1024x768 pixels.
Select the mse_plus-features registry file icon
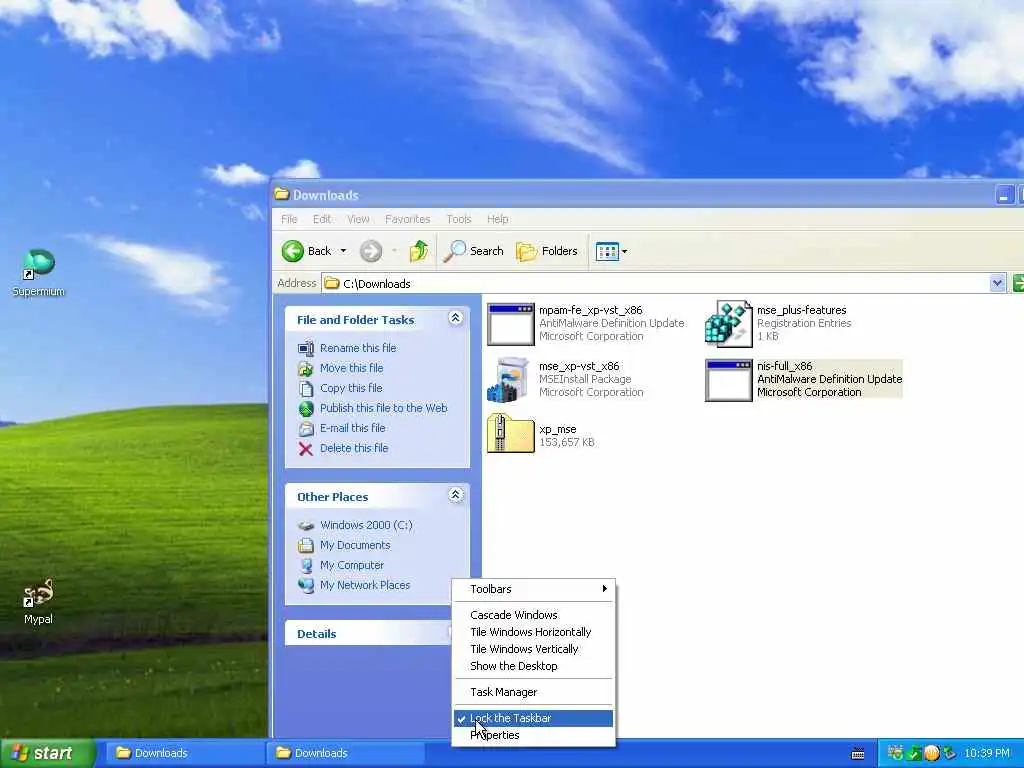pos(728,323)
